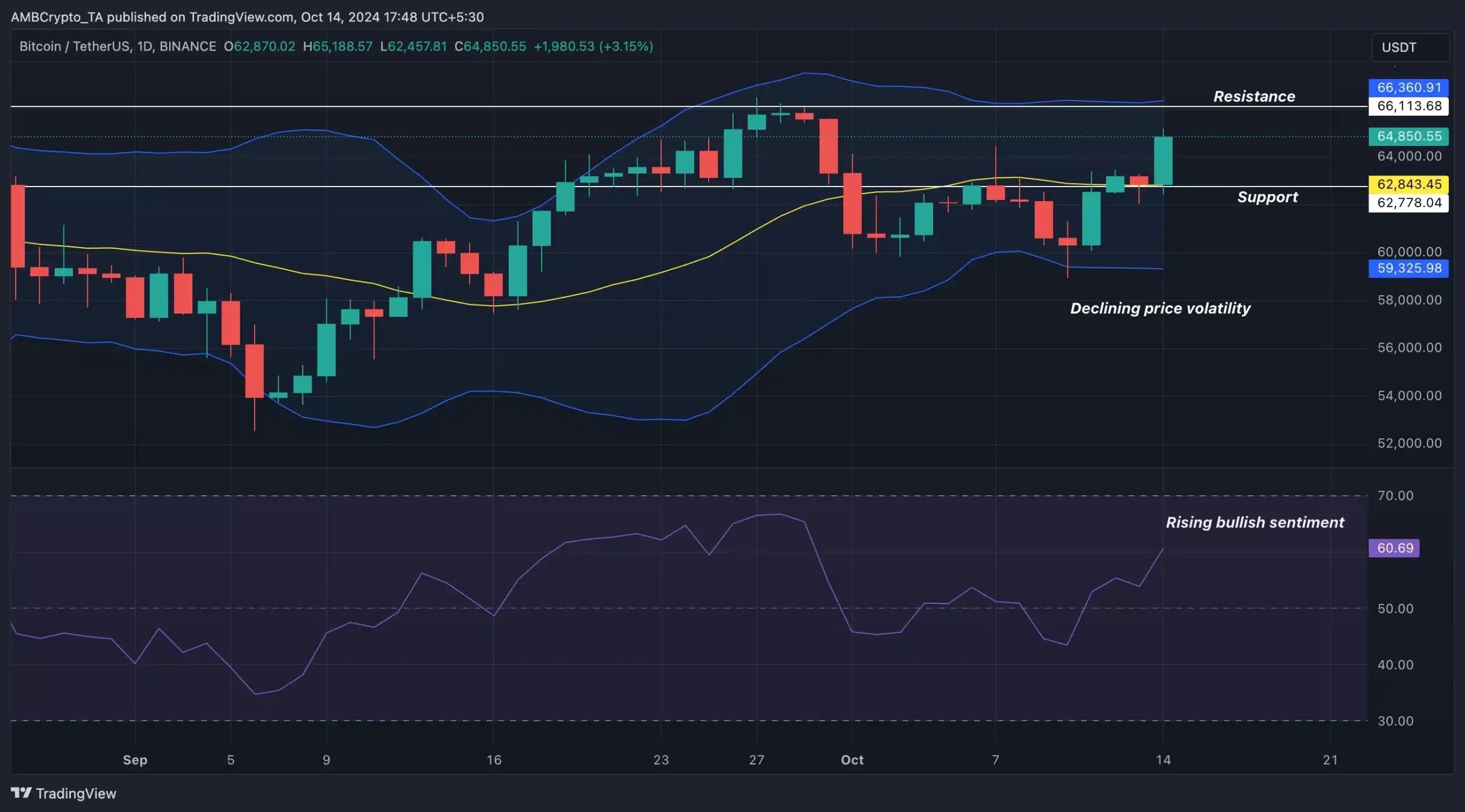Click the blue lower band label 59,325.98
The height and width of the screenshot is (812, 1465).
click(1409, 268)
